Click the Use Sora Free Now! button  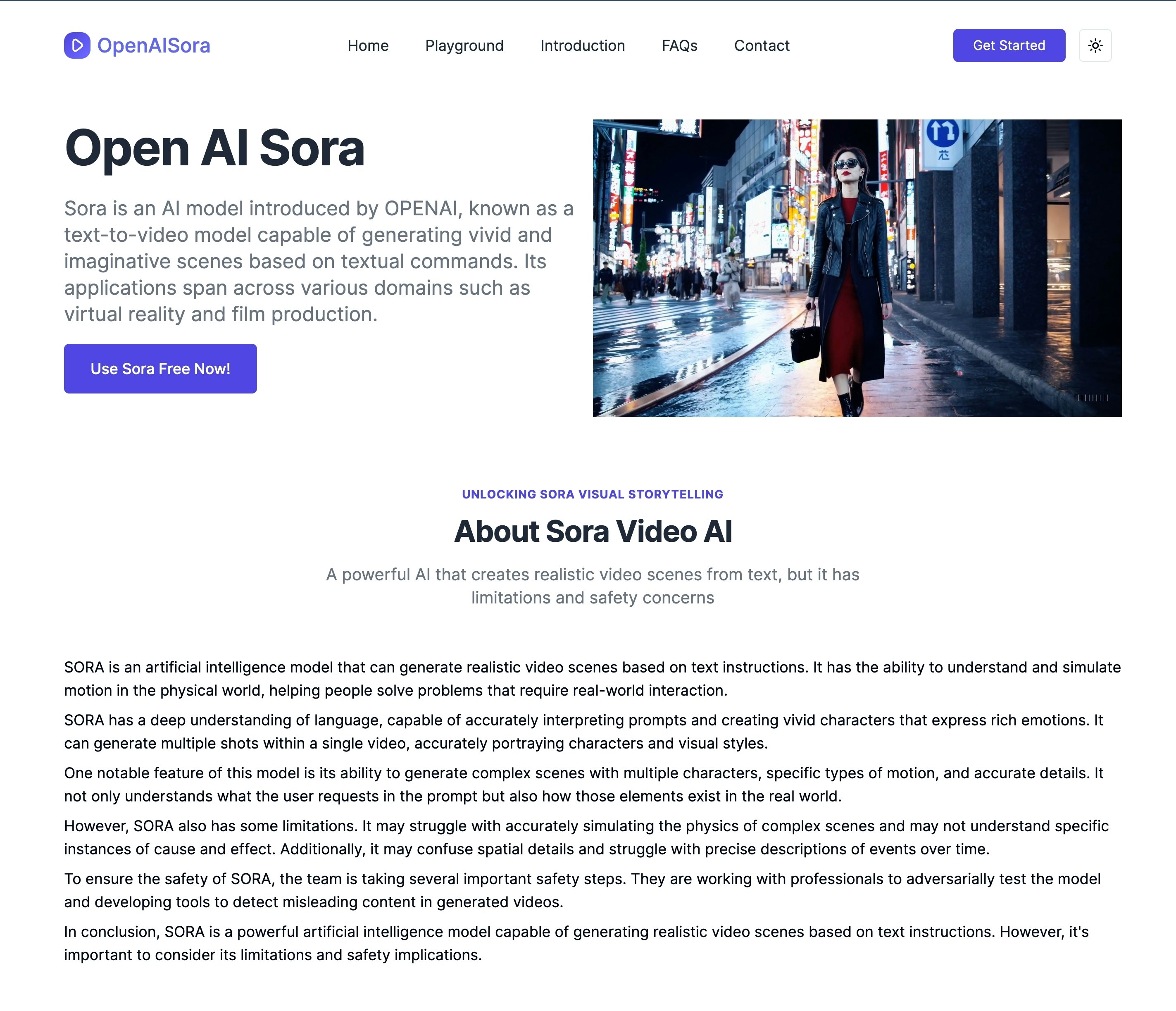tap(160, 368)
